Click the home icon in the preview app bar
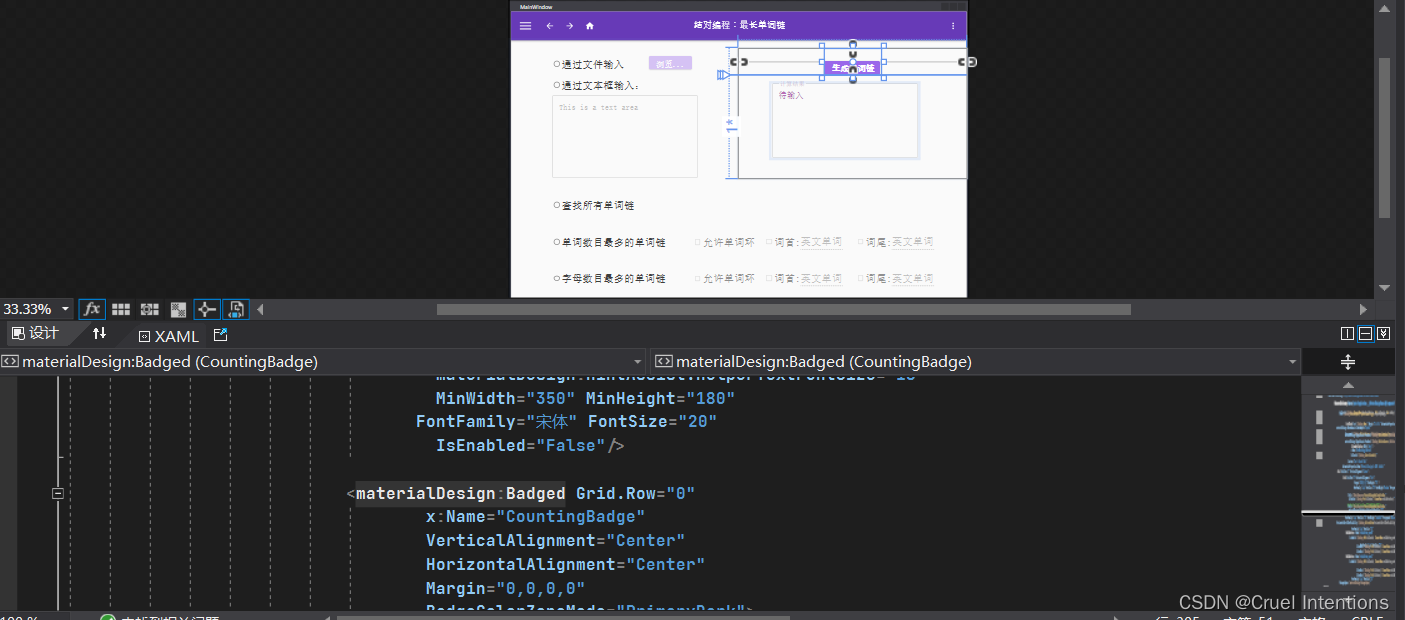The width and height of the screenshot is (1405, 620). tap(590, 26)
